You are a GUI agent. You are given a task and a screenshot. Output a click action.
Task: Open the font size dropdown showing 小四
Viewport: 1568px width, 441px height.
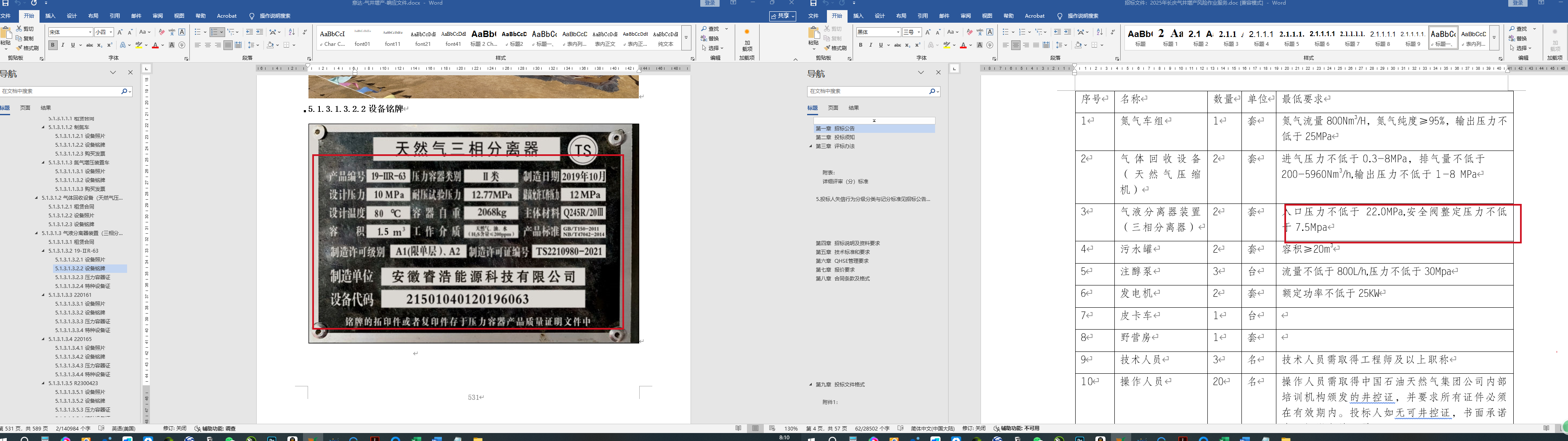[111, 32]
